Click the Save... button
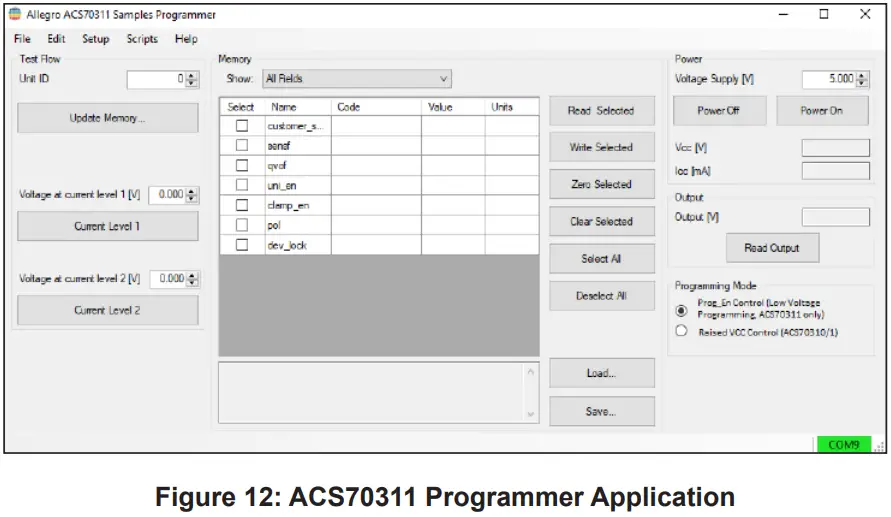The width and height of the screenshot is (891, 517). pos(602,411)
